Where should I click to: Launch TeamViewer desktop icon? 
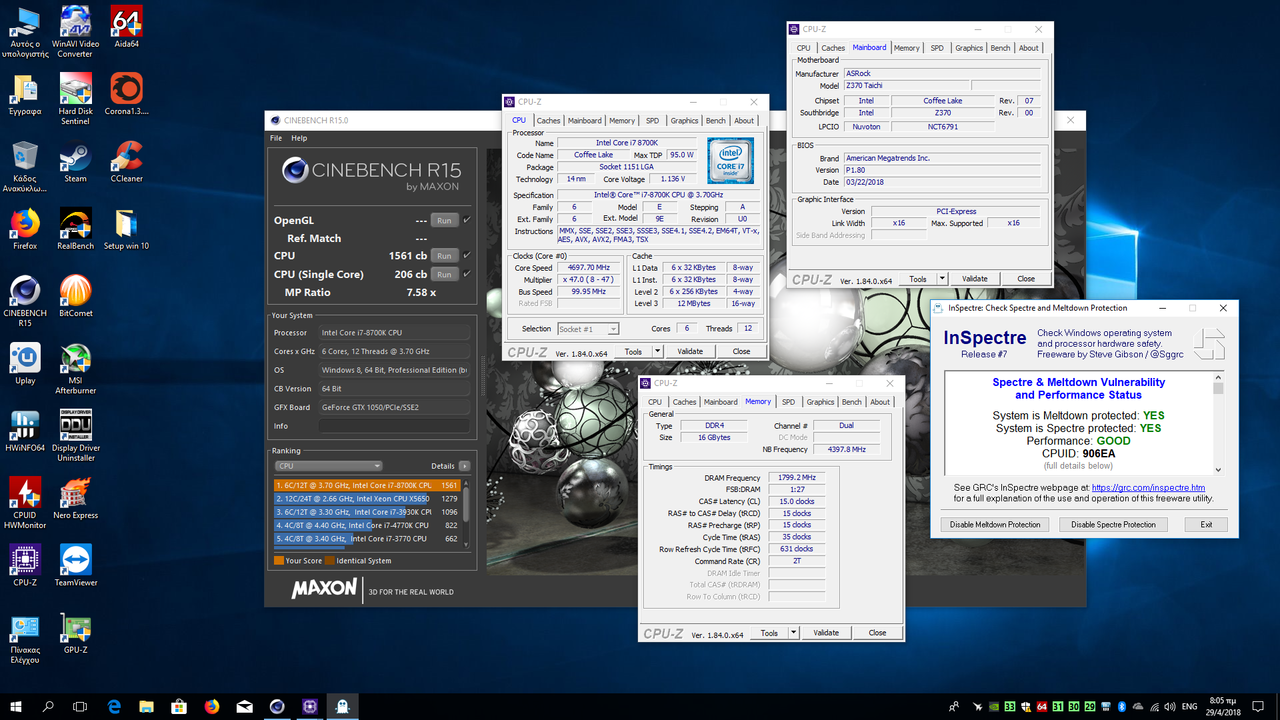pos(75,566)
